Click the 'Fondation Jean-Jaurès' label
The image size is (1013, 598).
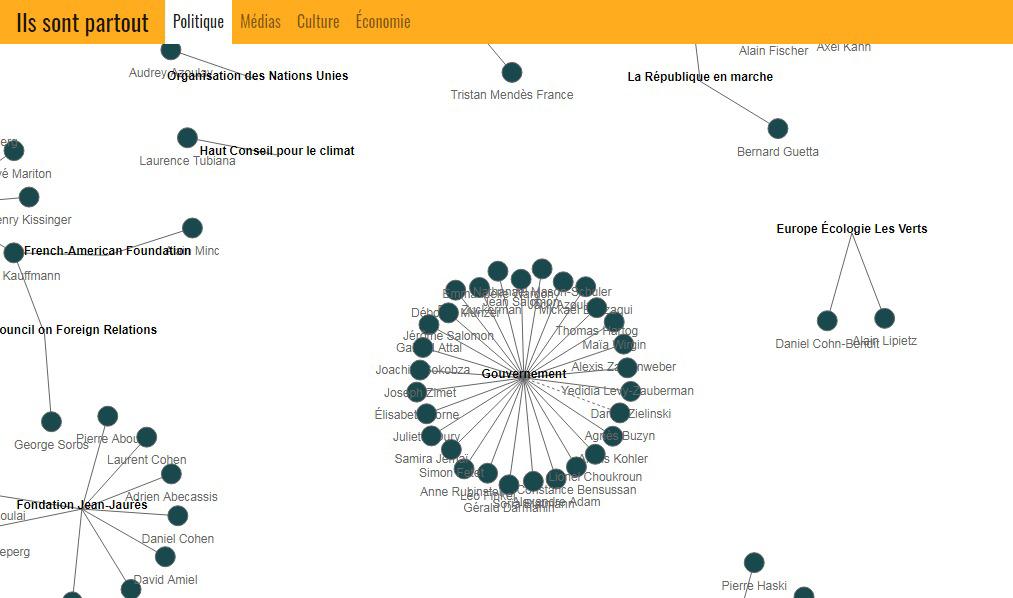[82, 504]
